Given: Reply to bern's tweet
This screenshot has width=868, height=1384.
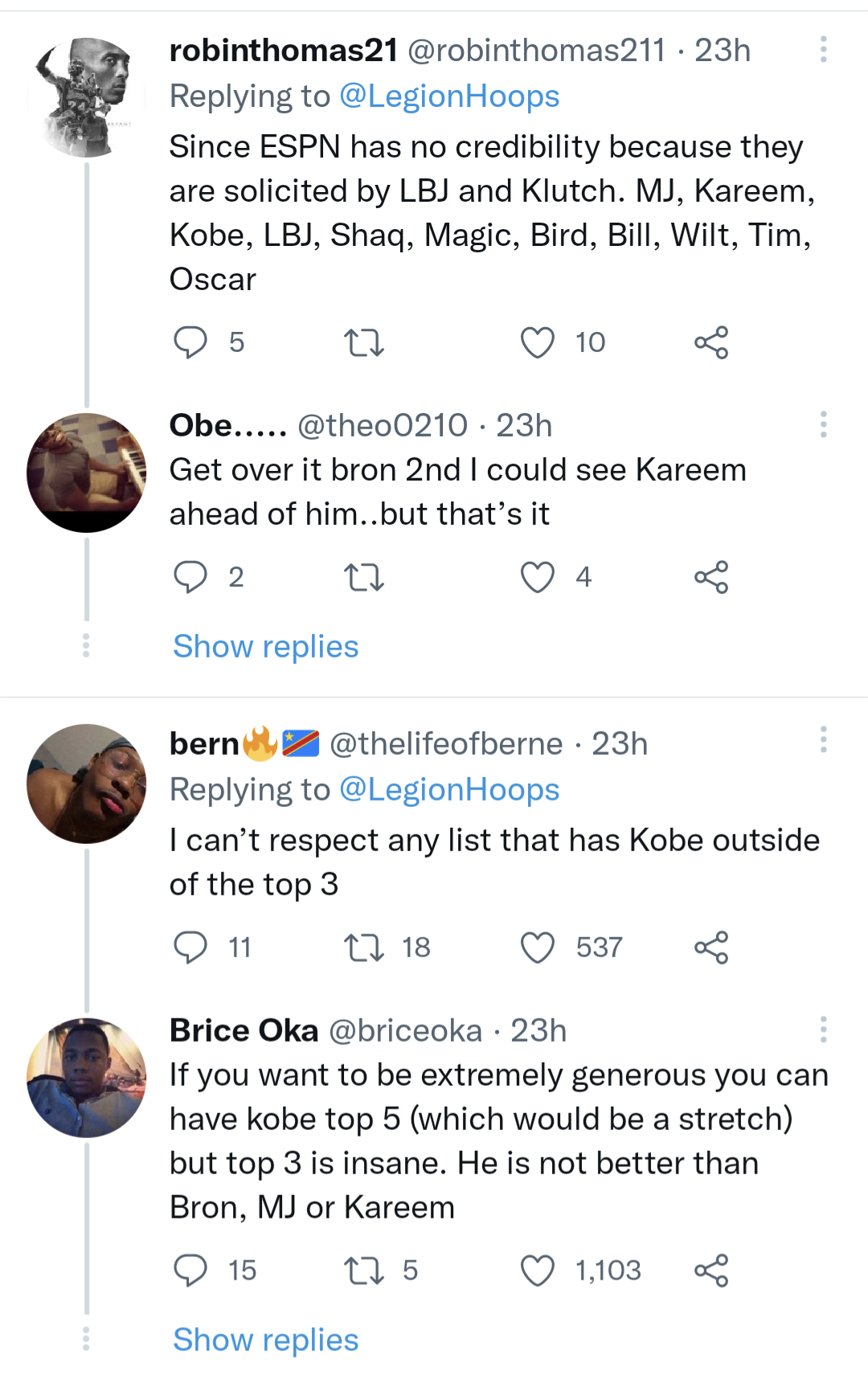Looking at the screenshot, I should (191, 947).
